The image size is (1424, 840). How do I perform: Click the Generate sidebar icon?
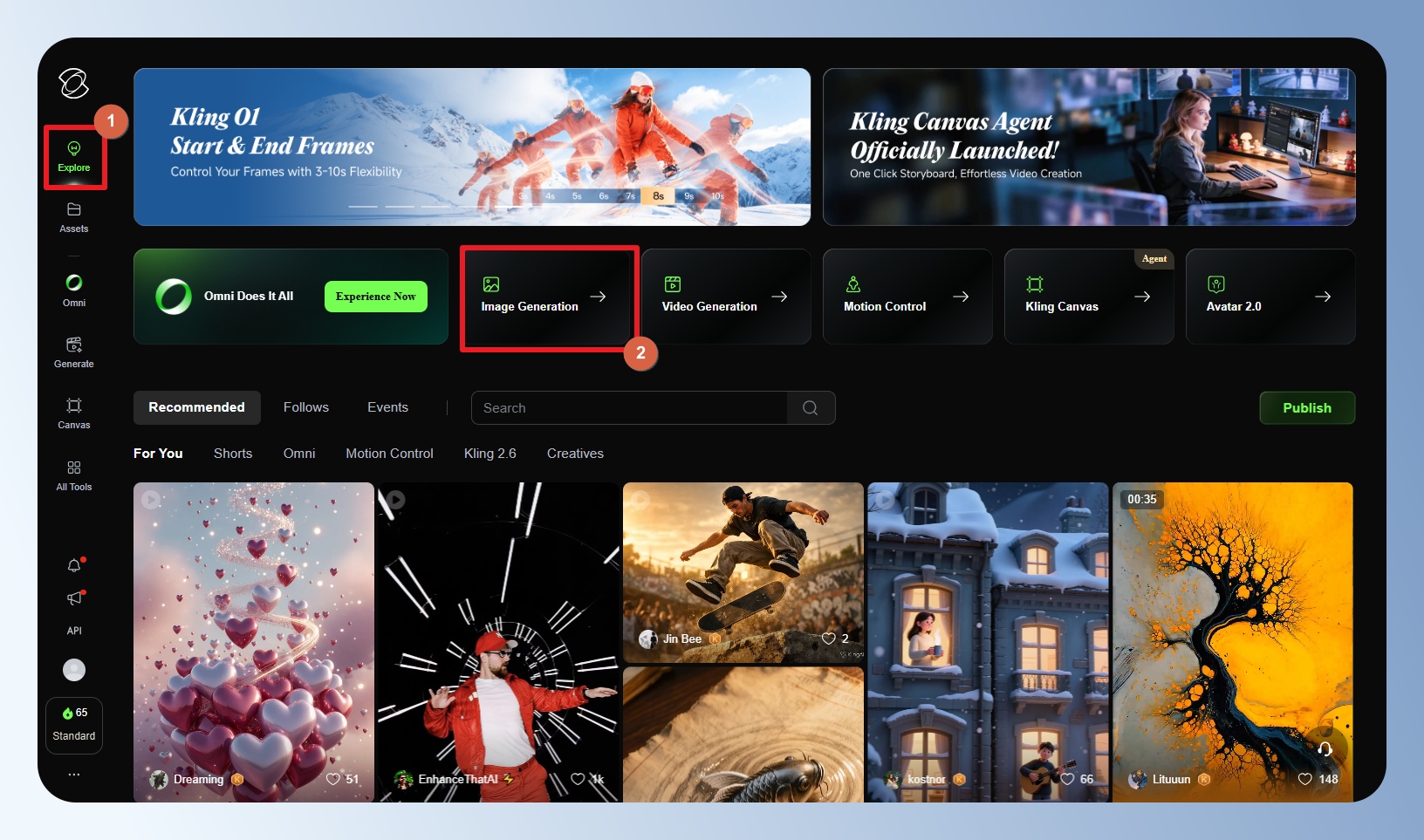tap(74, 352)
